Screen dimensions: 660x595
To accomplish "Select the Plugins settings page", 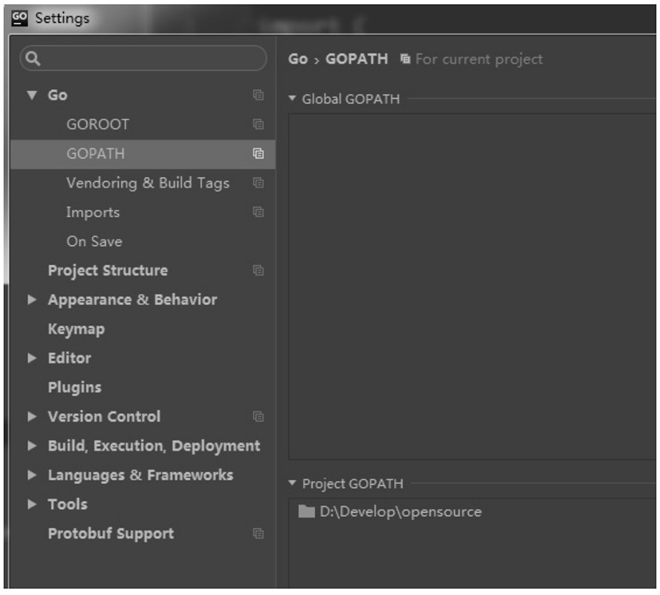I will (x=74, y=387).
